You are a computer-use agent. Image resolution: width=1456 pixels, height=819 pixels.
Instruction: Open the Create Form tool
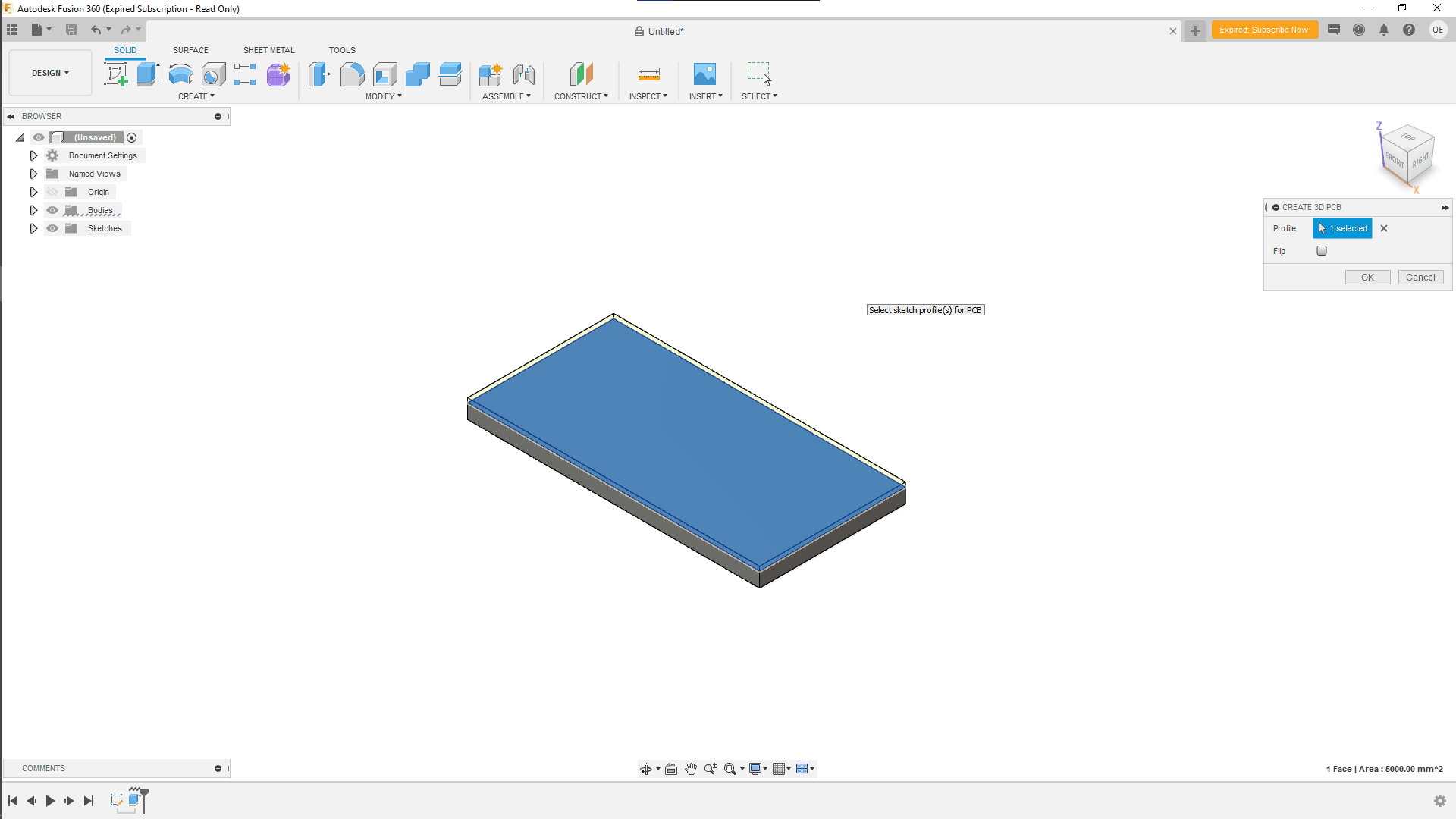click(x=278, y=74)
